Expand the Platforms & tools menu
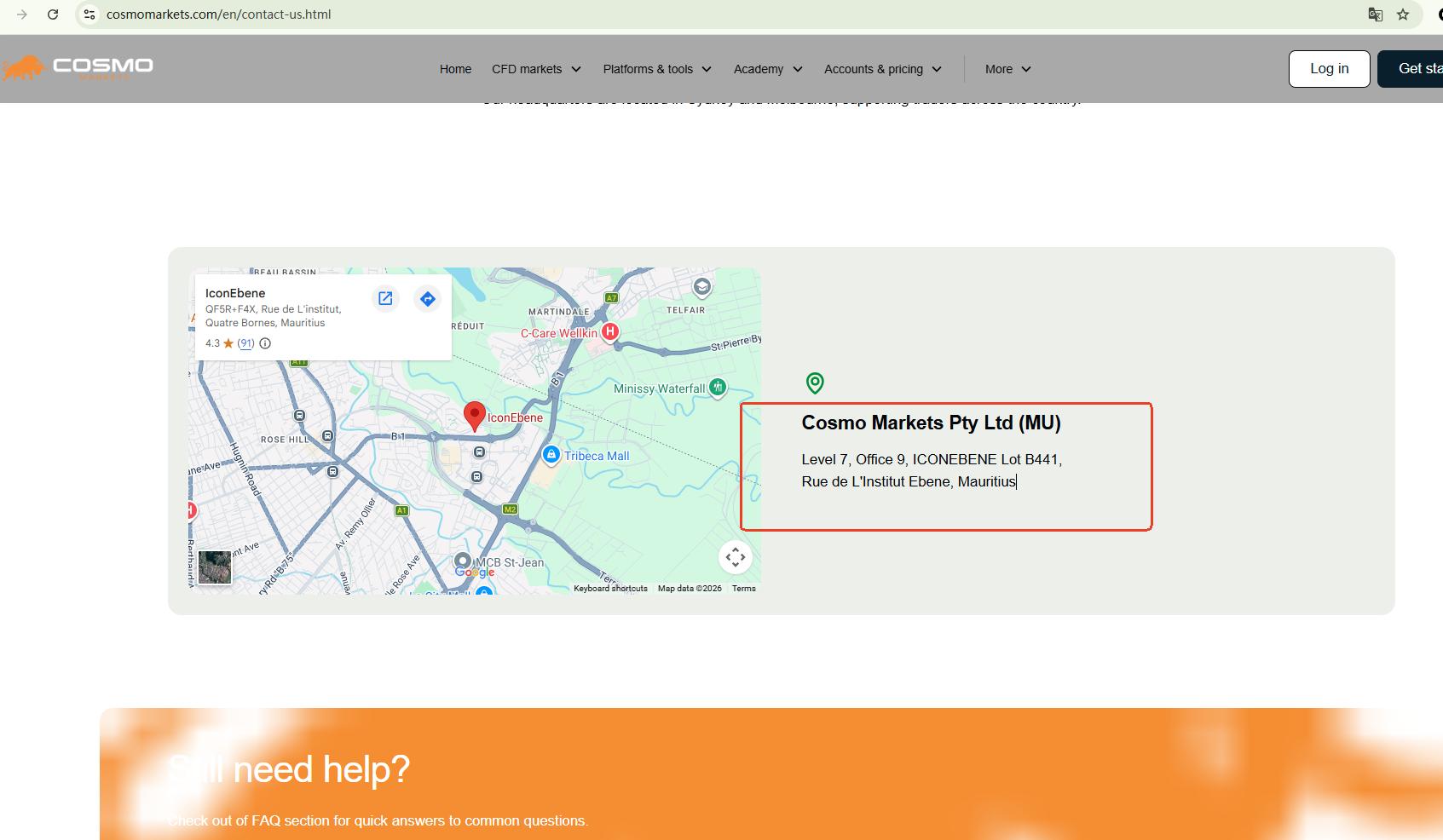 656,69
